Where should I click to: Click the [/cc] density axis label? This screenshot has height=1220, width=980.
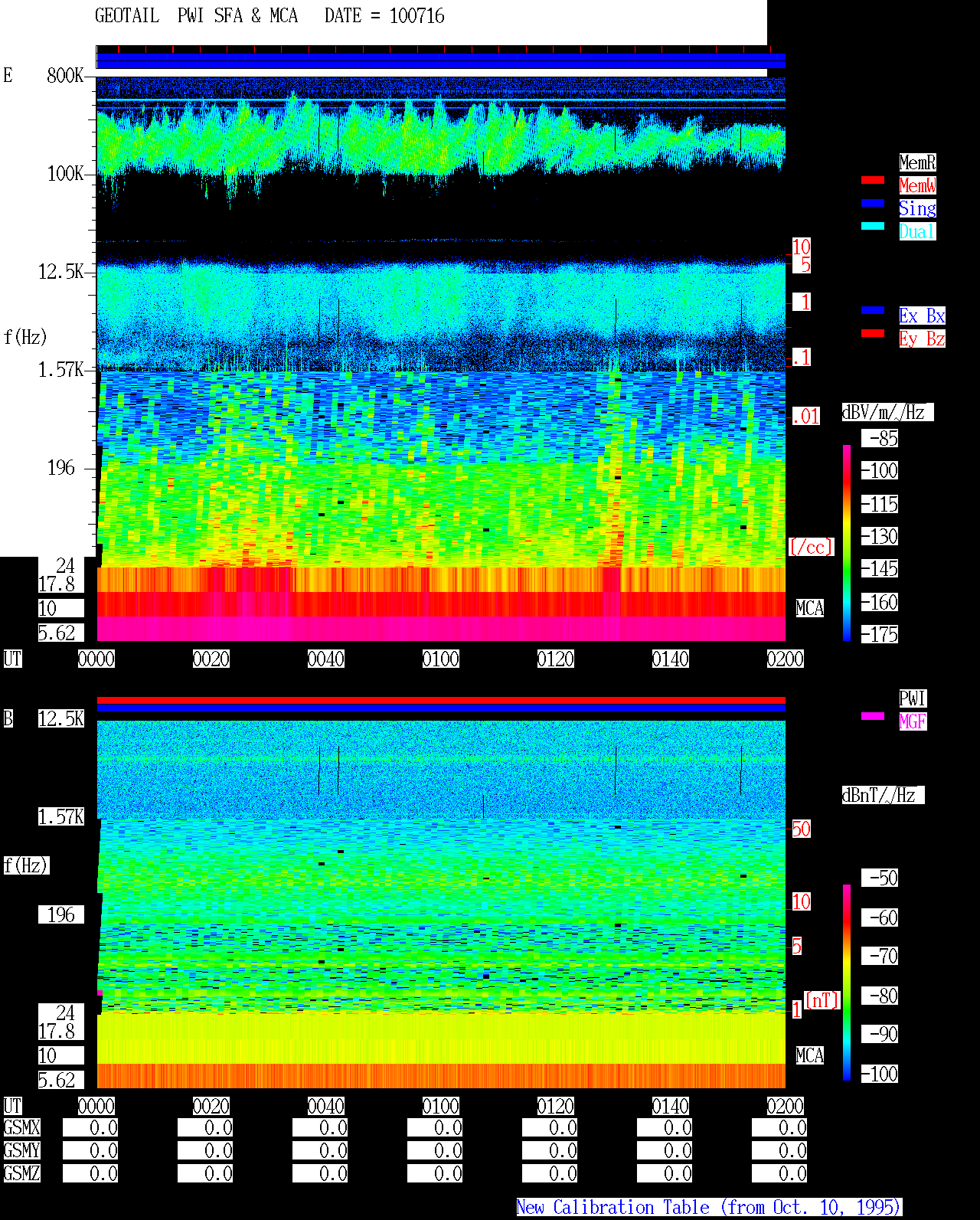(x=811, y=547)
